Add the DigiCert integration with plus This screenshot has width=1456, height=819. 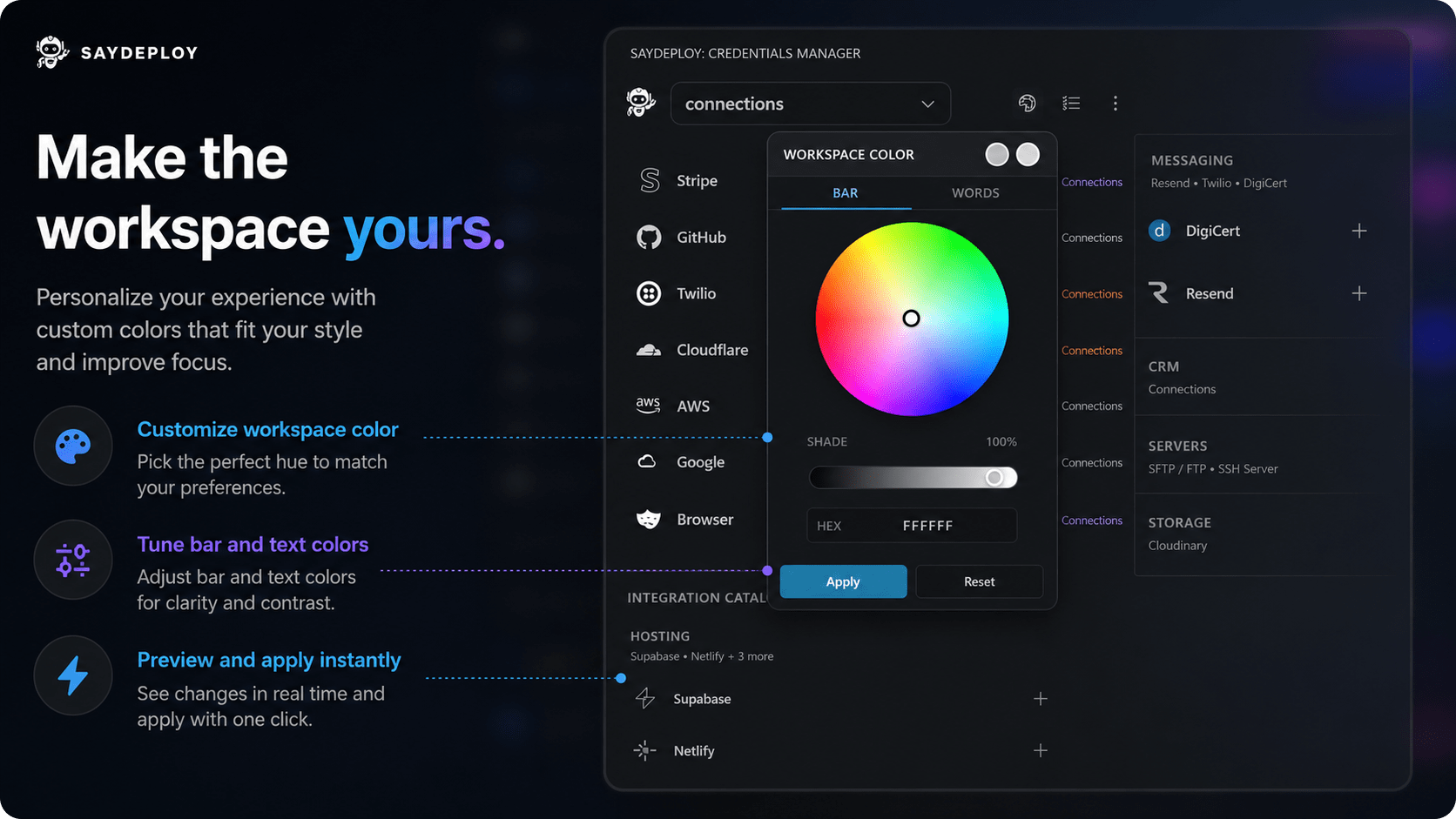1359,231
